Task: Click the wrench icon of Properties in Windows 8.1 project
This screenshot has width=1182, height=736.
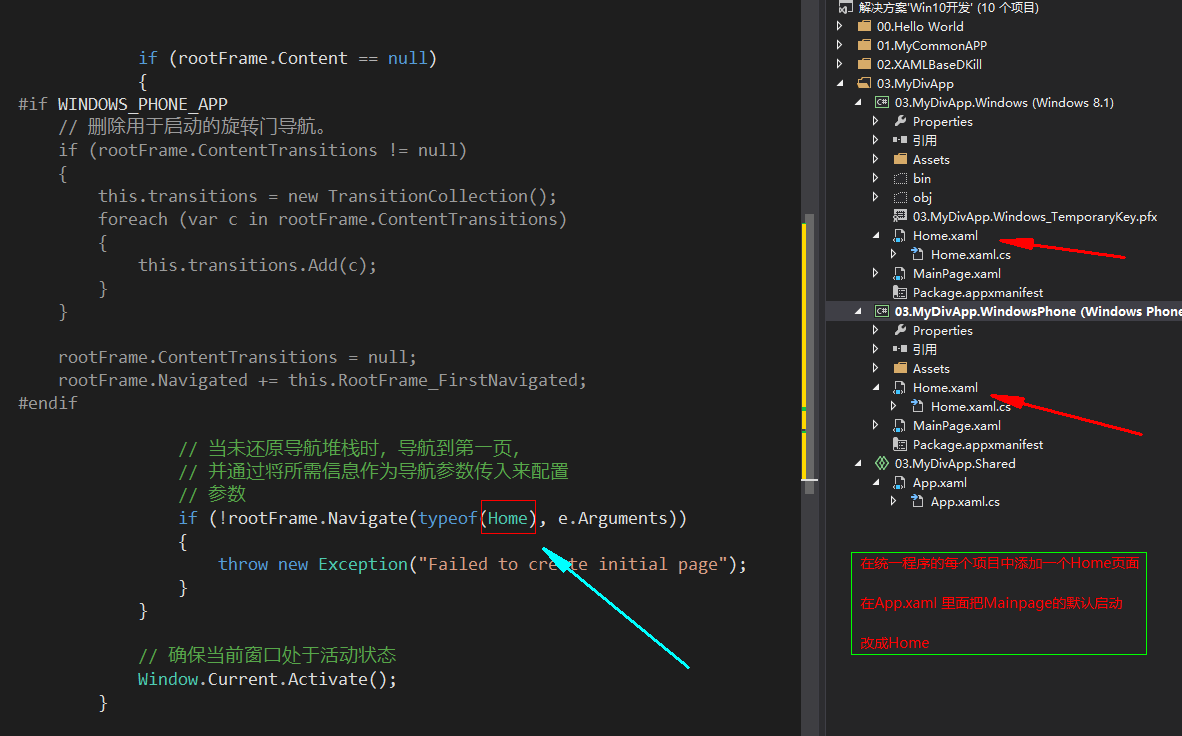Action: pos(900,121)
